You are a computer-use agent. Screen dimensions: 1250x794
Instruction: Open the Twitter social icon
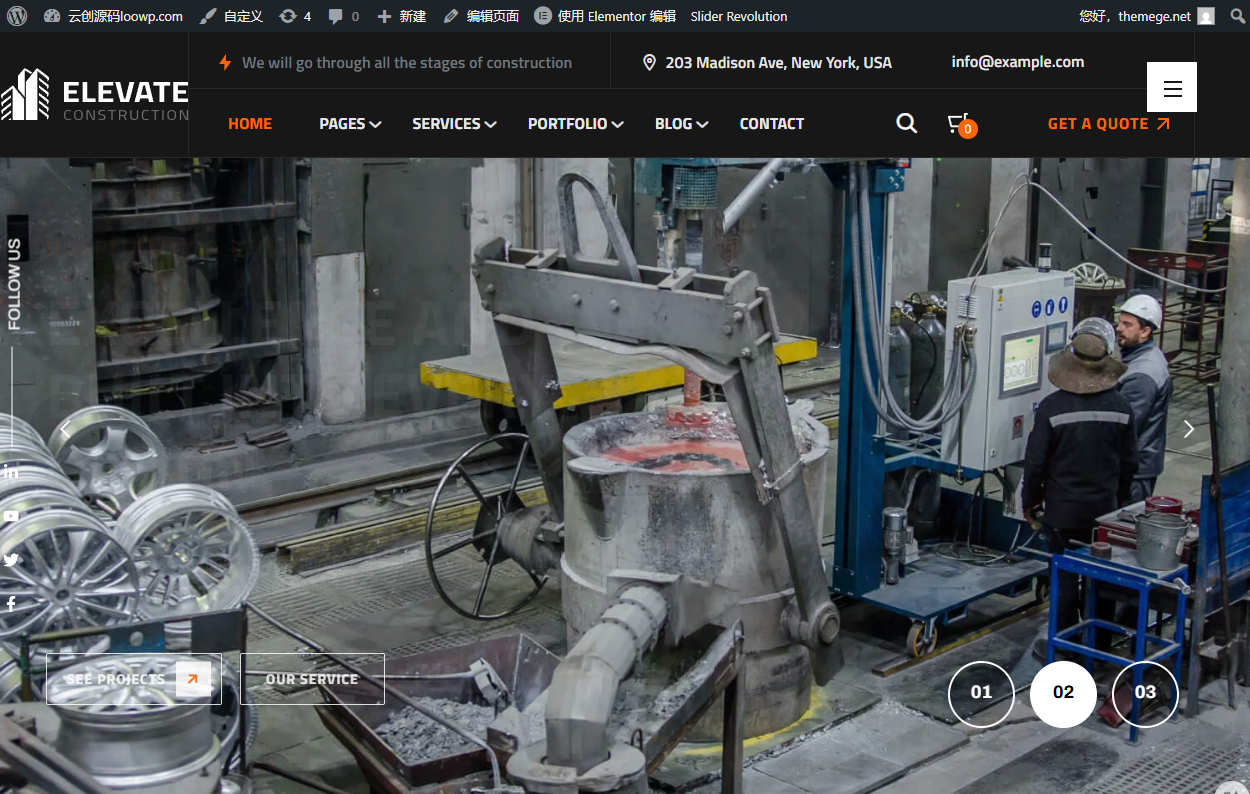tap(11, 560)
